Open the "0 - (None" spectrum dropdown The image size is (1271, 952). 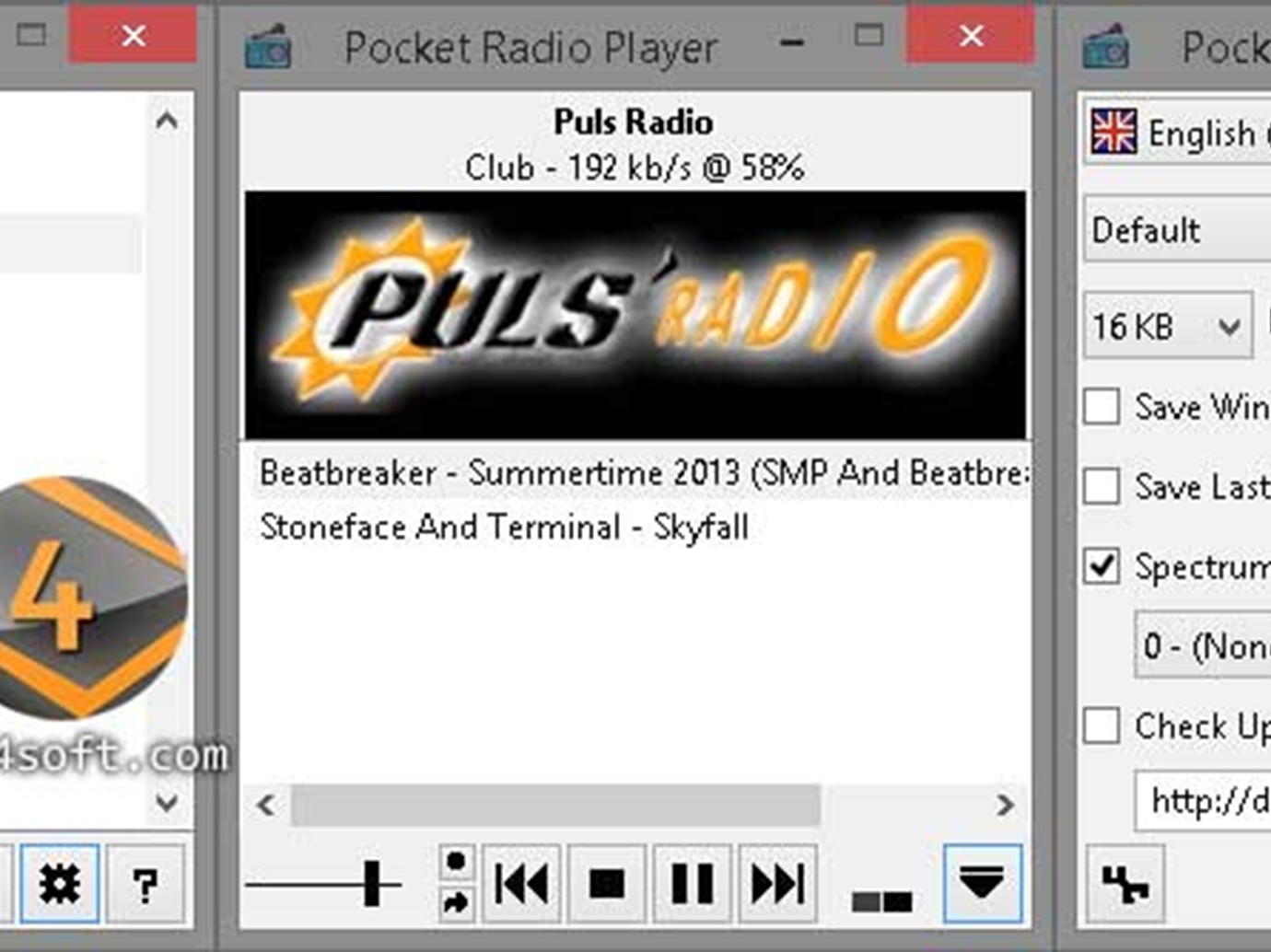tap(1203, 645)
